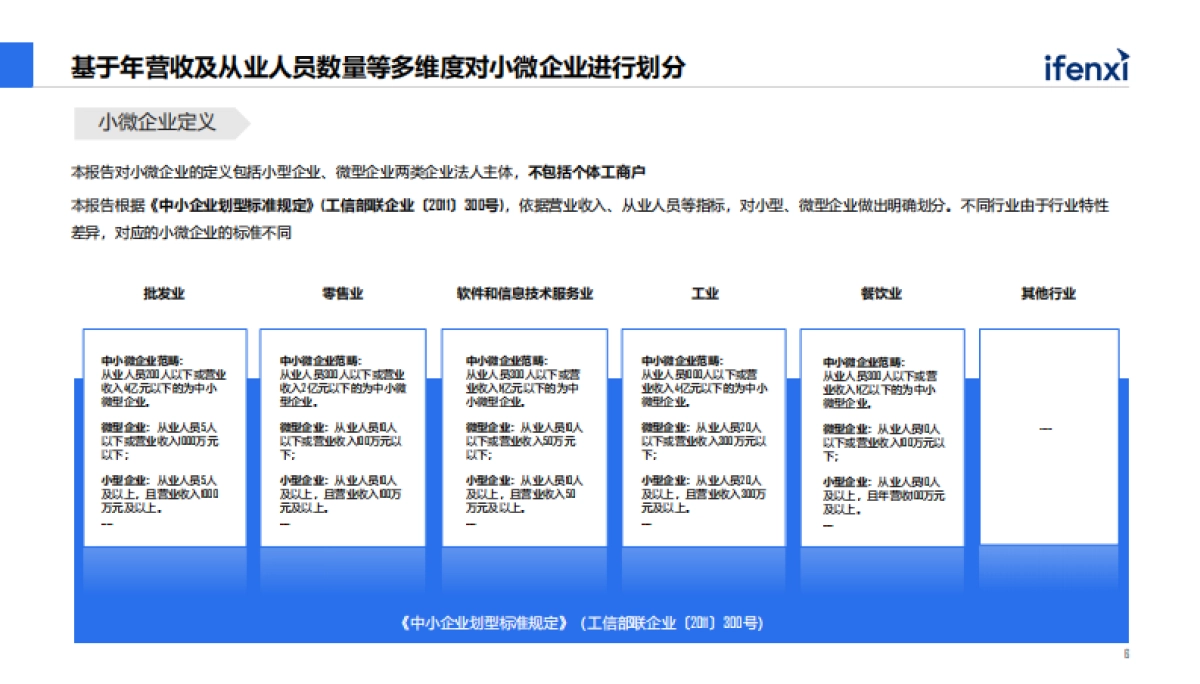Click the 餐饮业 definition card
The image size is (1200, 684).
pos(882,437)
